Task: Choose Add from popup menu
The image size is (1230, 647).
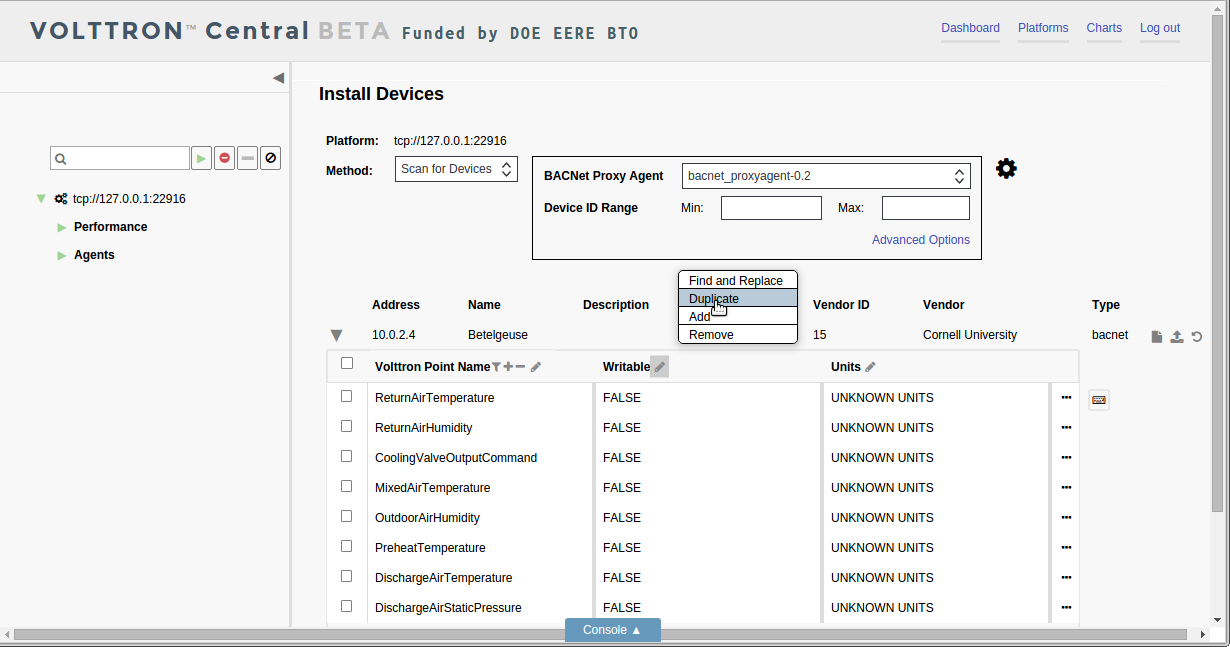Action: point(738,317)
